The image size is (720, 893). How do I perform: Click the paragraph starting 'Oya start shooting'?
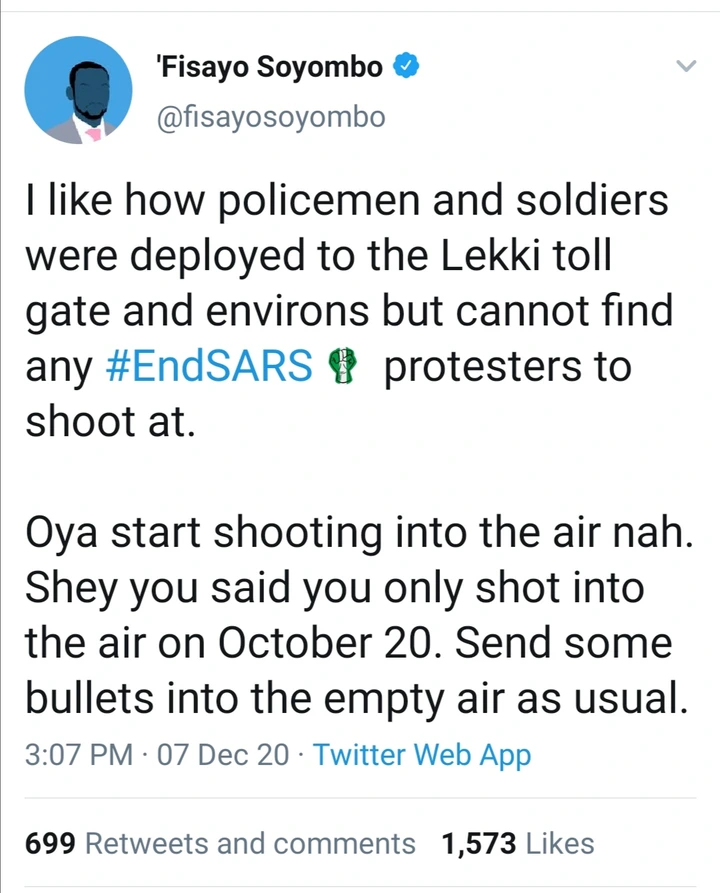coord(355,617)
